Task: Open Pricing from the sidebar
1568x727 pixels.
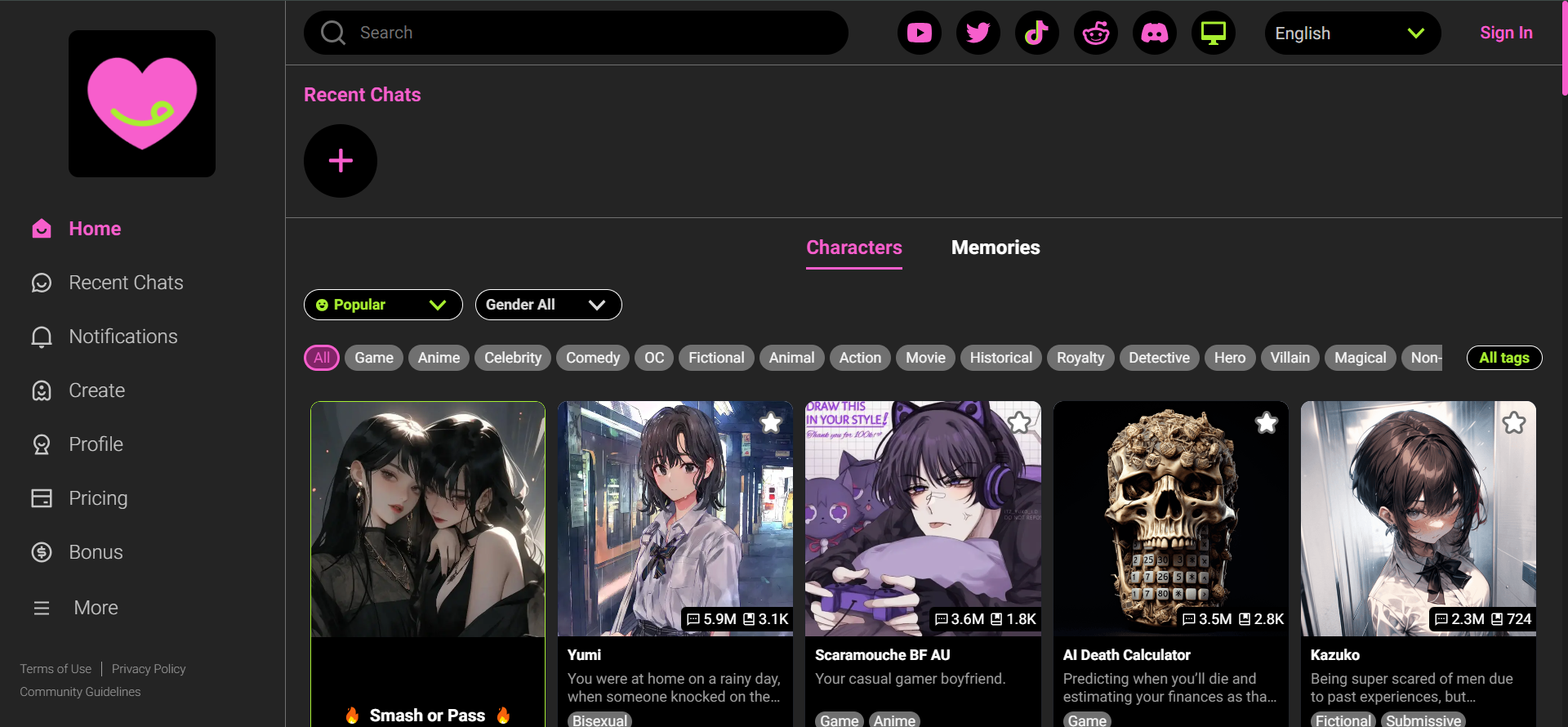Action: click(x=98, y=498)
